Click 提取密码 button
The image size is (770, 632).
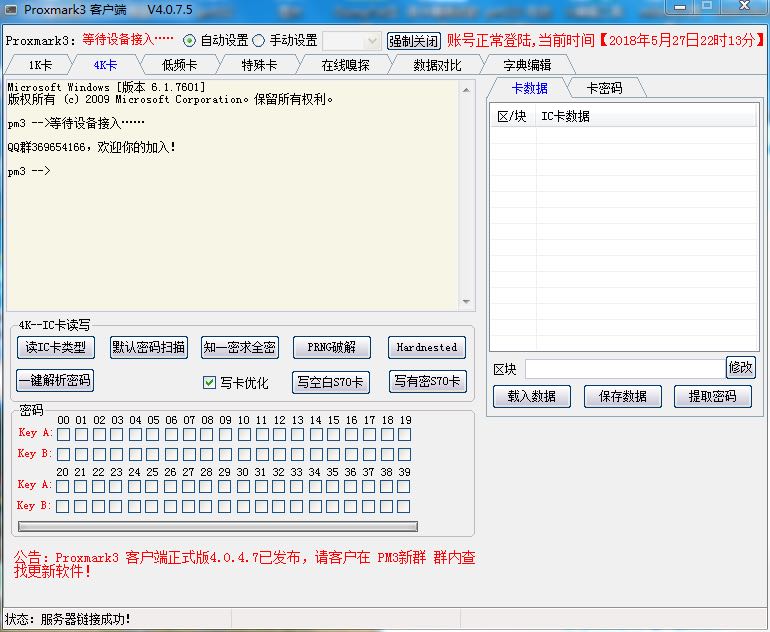713,396
